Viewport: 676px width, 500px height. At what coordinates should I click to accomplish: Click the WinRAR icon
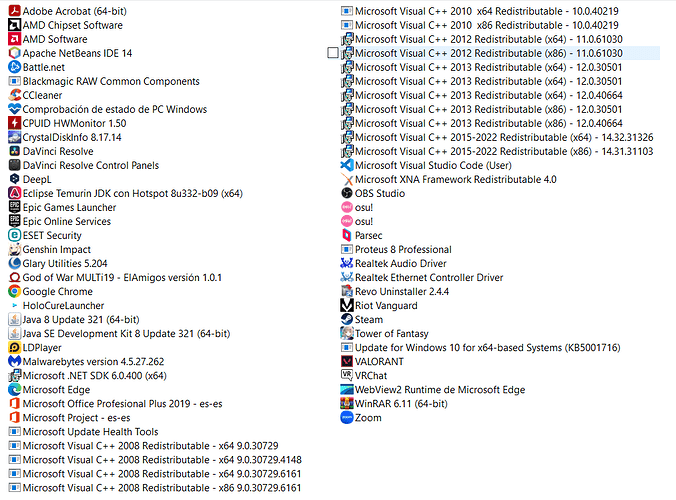pyautogui.click(x=347, y=403)
